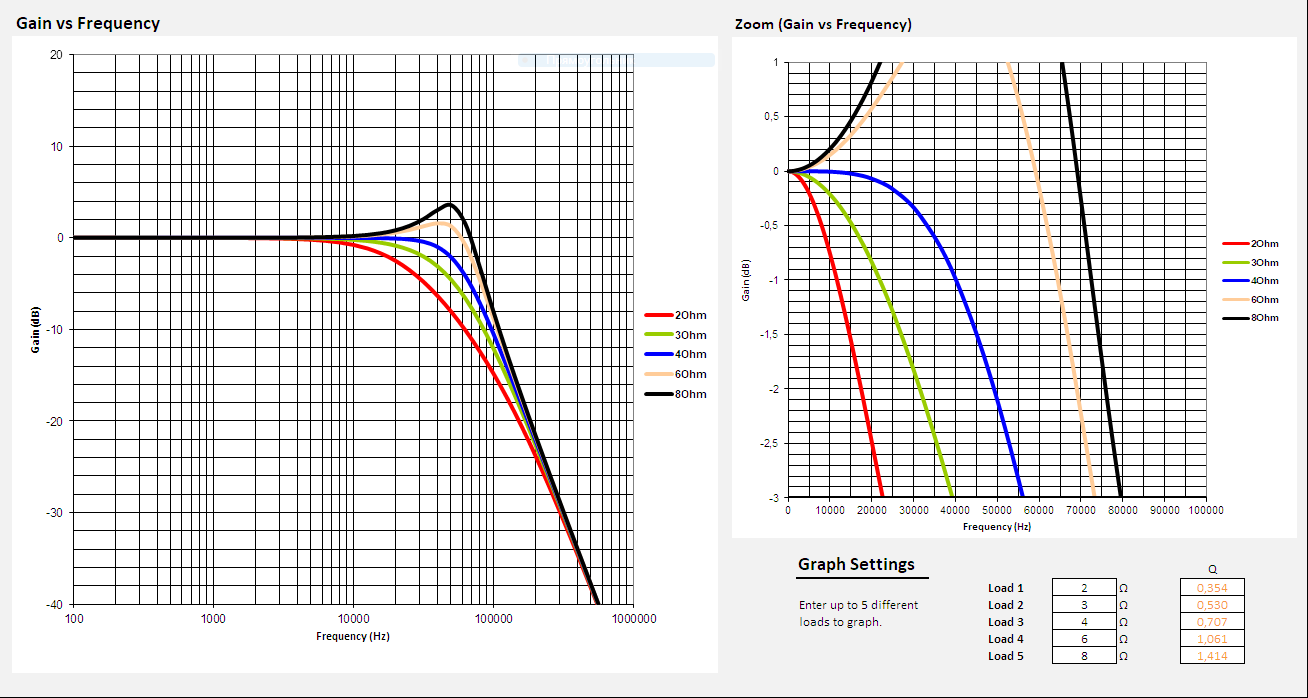Select the 6Ohm legend entry in the Zoom chart

(x=1250, y=299)
